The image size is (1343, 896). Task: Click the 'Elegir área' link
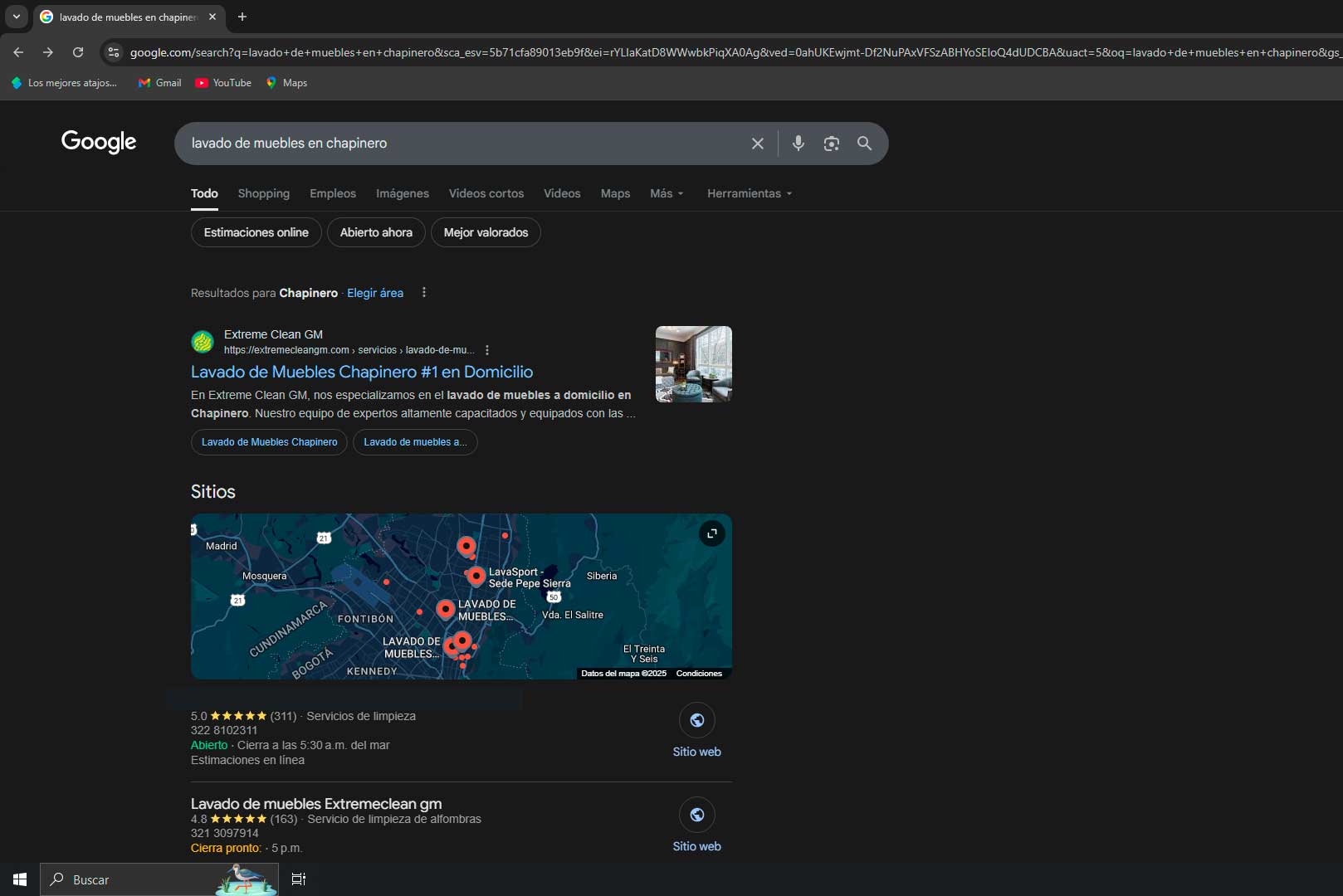click(375, 293)
